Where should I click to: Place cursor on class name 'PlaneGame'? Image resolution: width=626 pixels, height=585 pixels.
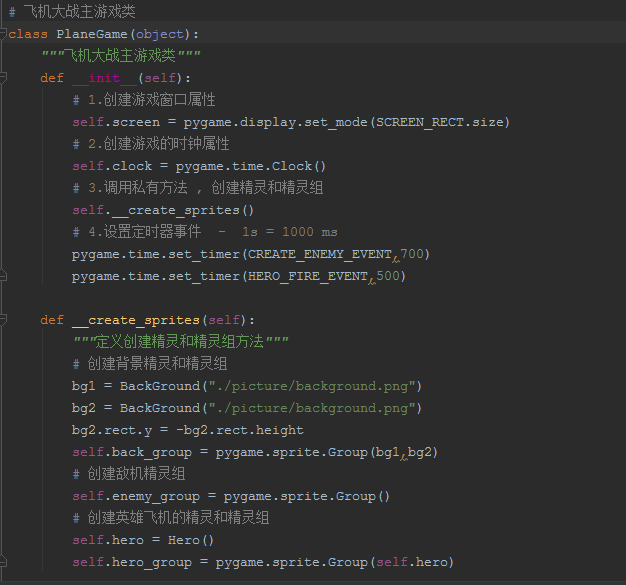(92, 34)
